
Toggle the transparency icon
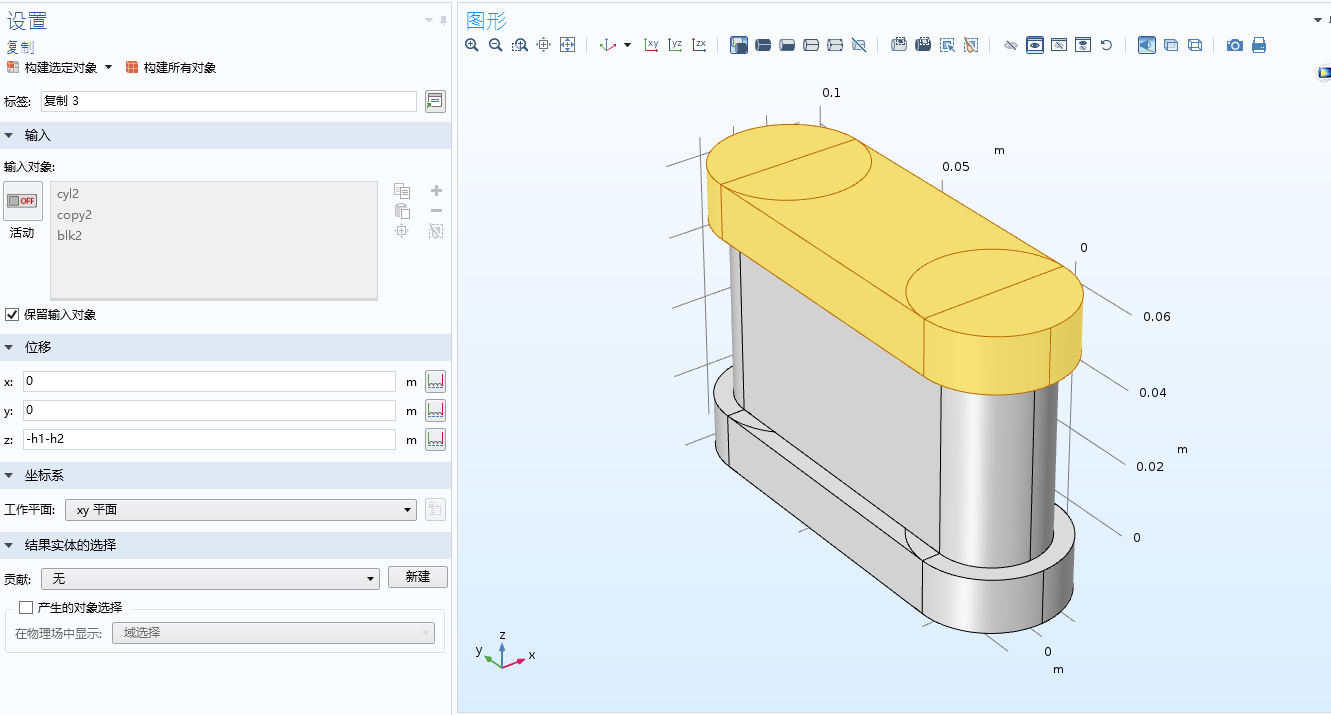(x=1171, y=45)
